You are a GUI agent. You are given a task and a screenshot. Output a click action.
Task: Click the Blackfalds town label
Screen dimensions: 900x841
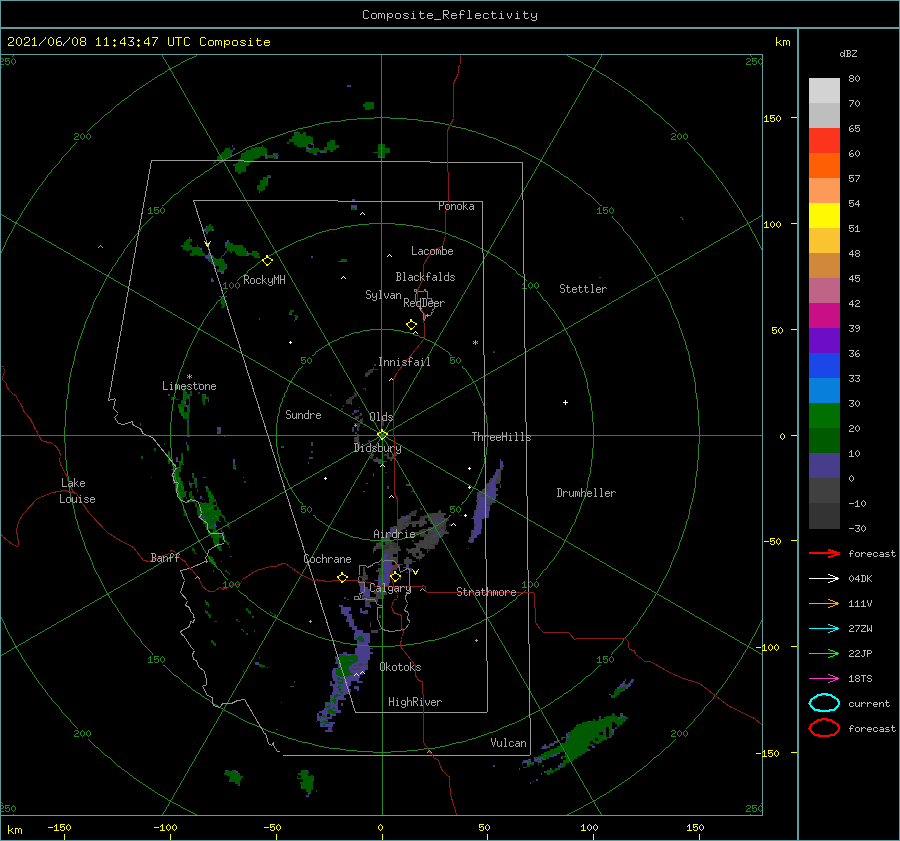click(425, 277)
